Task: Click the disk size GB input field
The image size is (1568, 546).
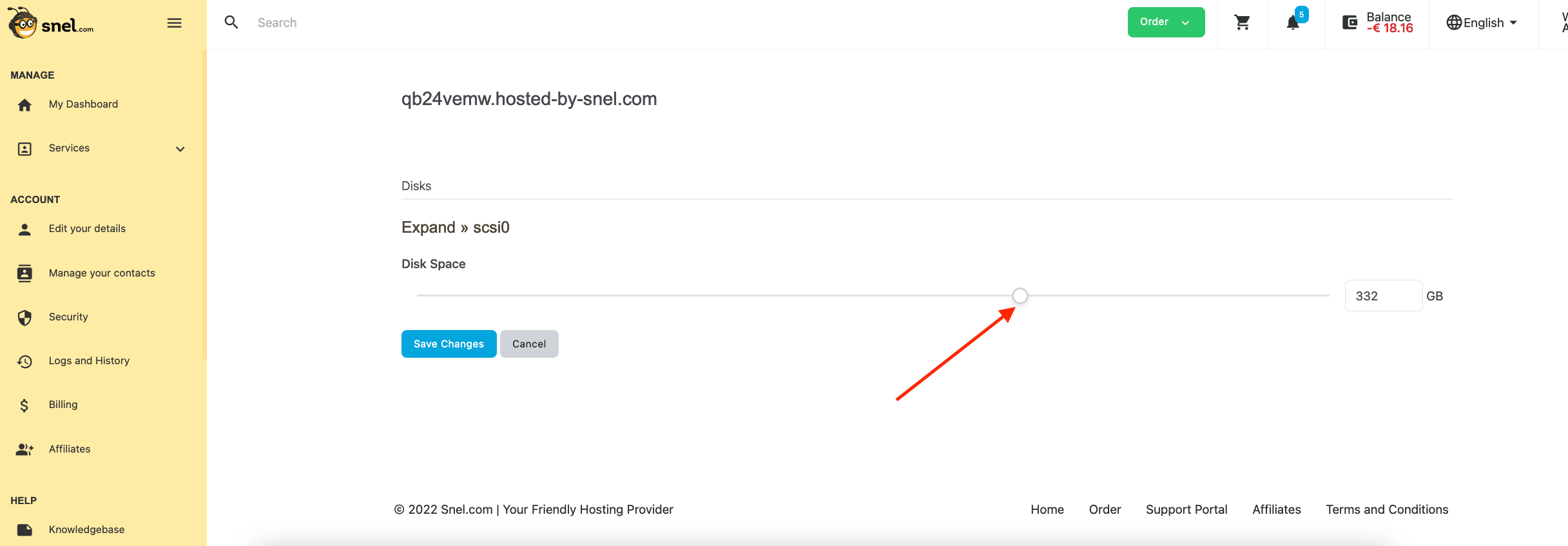Action: (x=1383, y=296)
